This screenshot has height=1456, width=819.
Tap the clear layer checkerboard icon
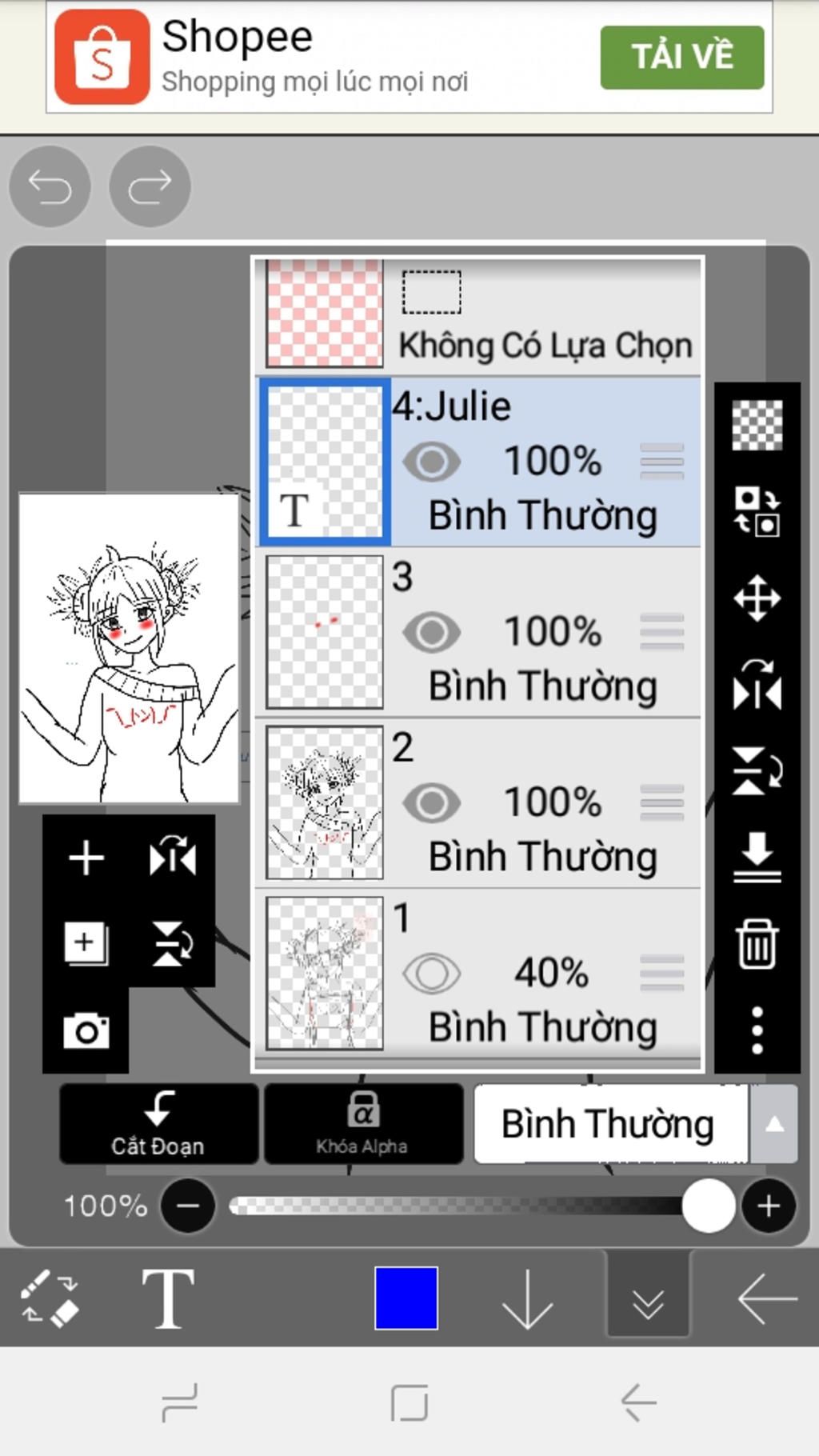click(x=757, y=425)
